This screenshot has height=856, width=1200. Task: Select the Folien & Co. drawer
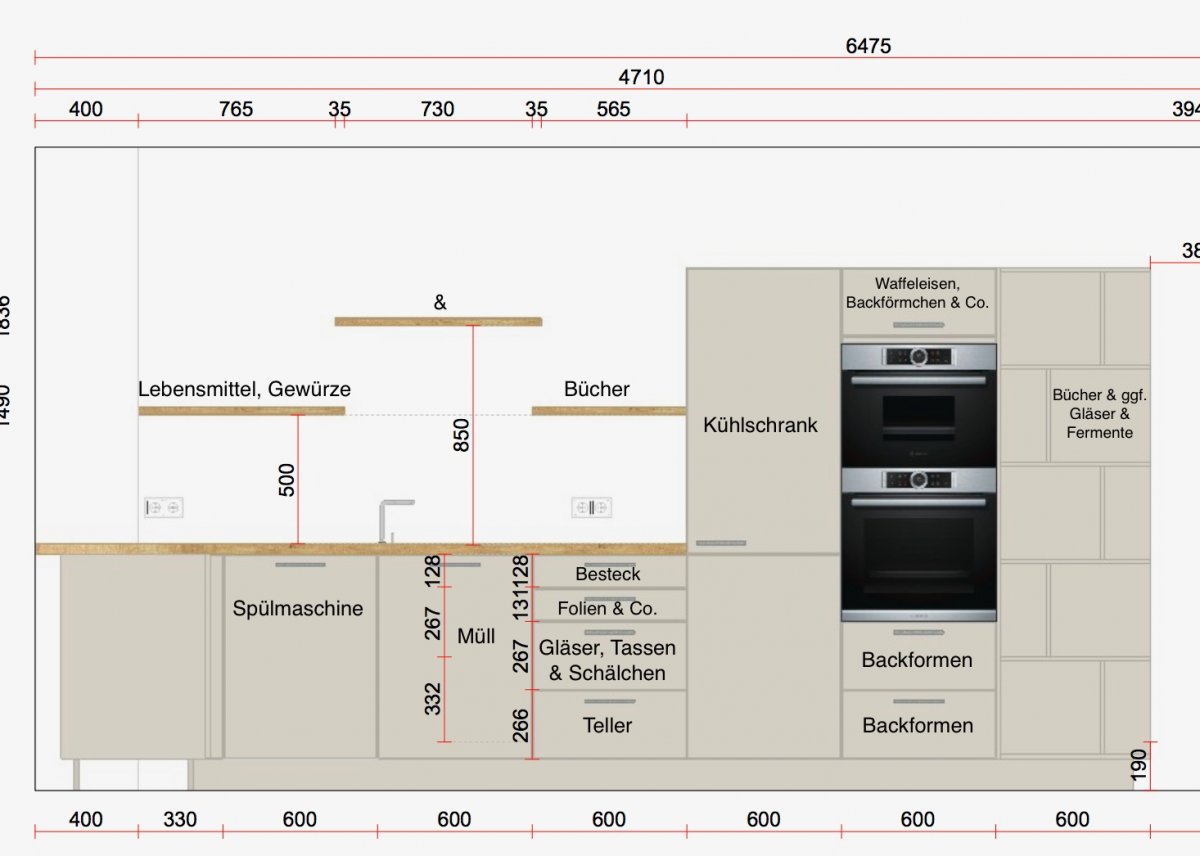pyautogui.click(x=608, y=608)
